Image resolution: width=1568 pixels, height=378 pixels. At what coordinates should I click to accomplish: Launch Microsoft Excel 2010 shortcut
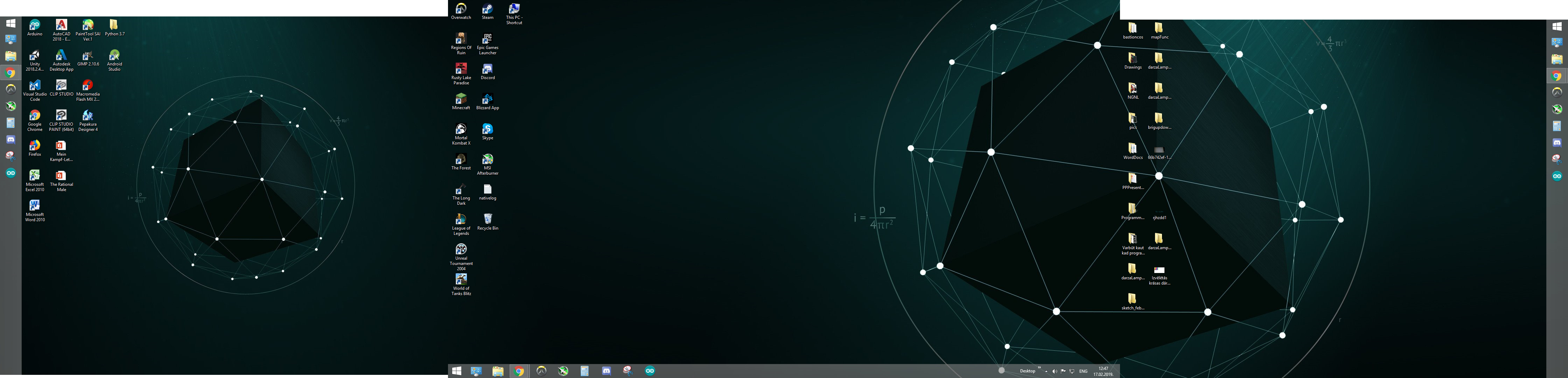point(35,181)
